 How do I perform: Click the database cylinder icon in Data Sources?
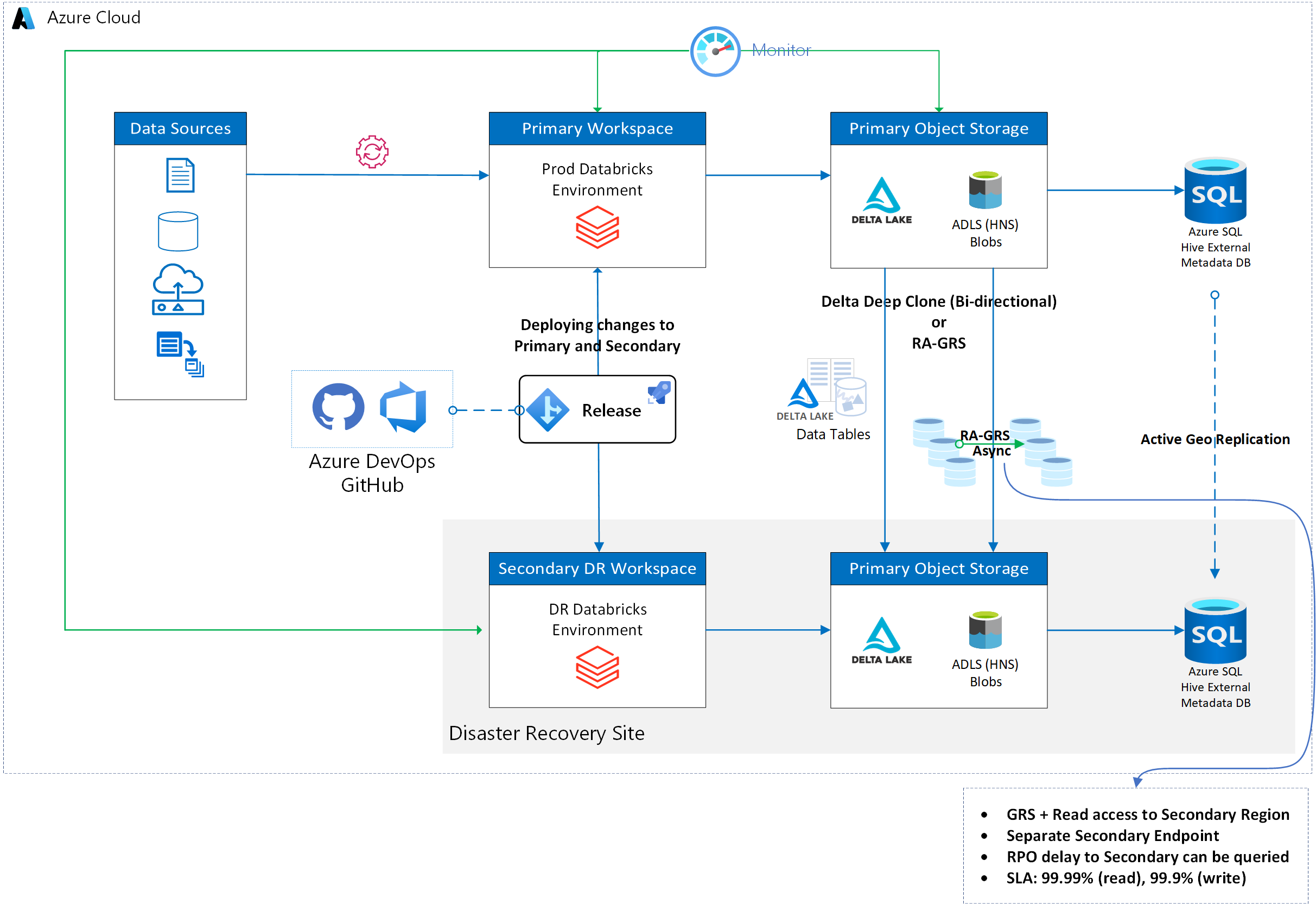178,231
